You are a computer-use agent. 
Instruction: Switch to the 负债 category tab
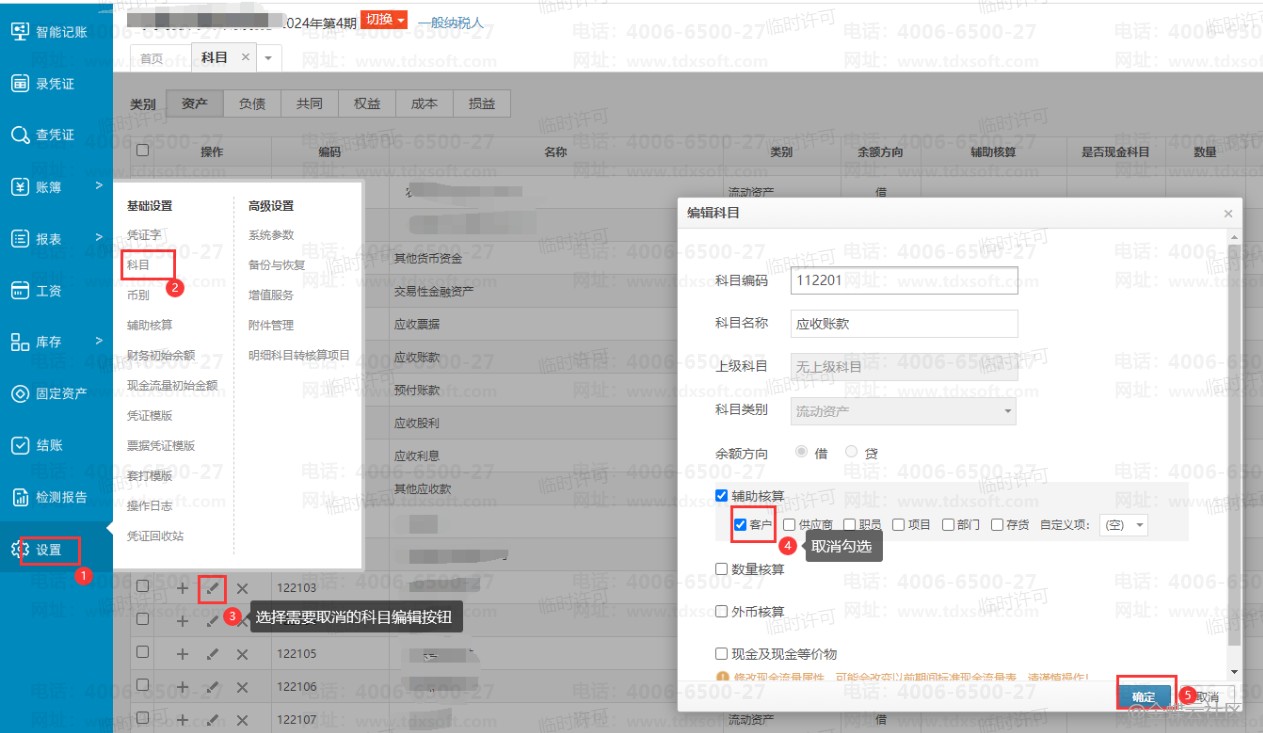tap(252, 103)
